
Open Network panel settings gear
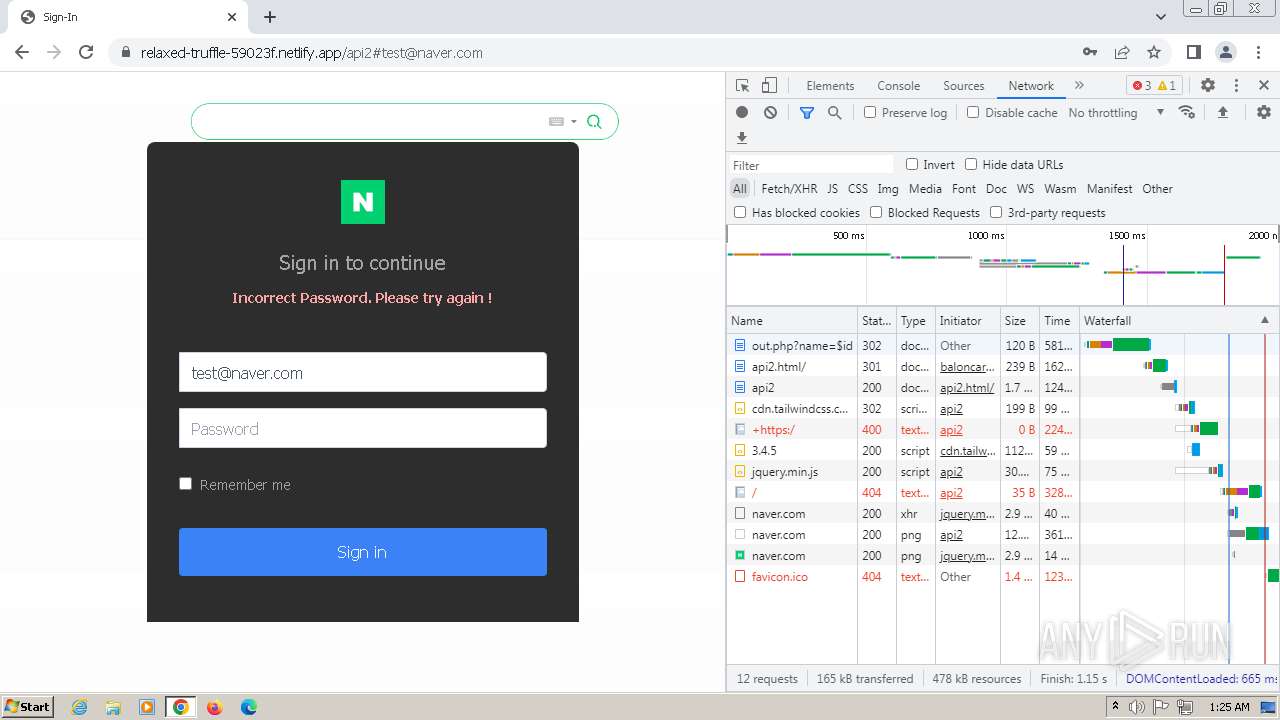click(1264, 113)
